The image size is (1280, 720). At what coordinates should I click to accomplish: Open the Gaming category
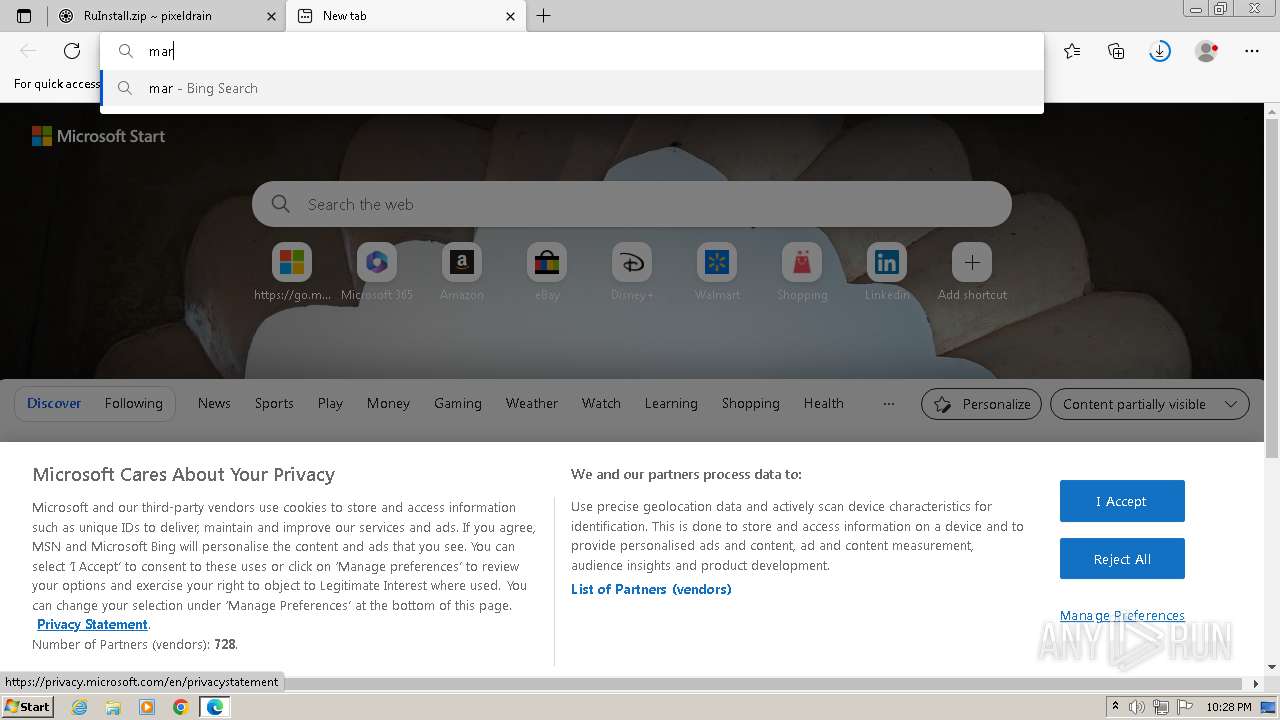[458, 403]
